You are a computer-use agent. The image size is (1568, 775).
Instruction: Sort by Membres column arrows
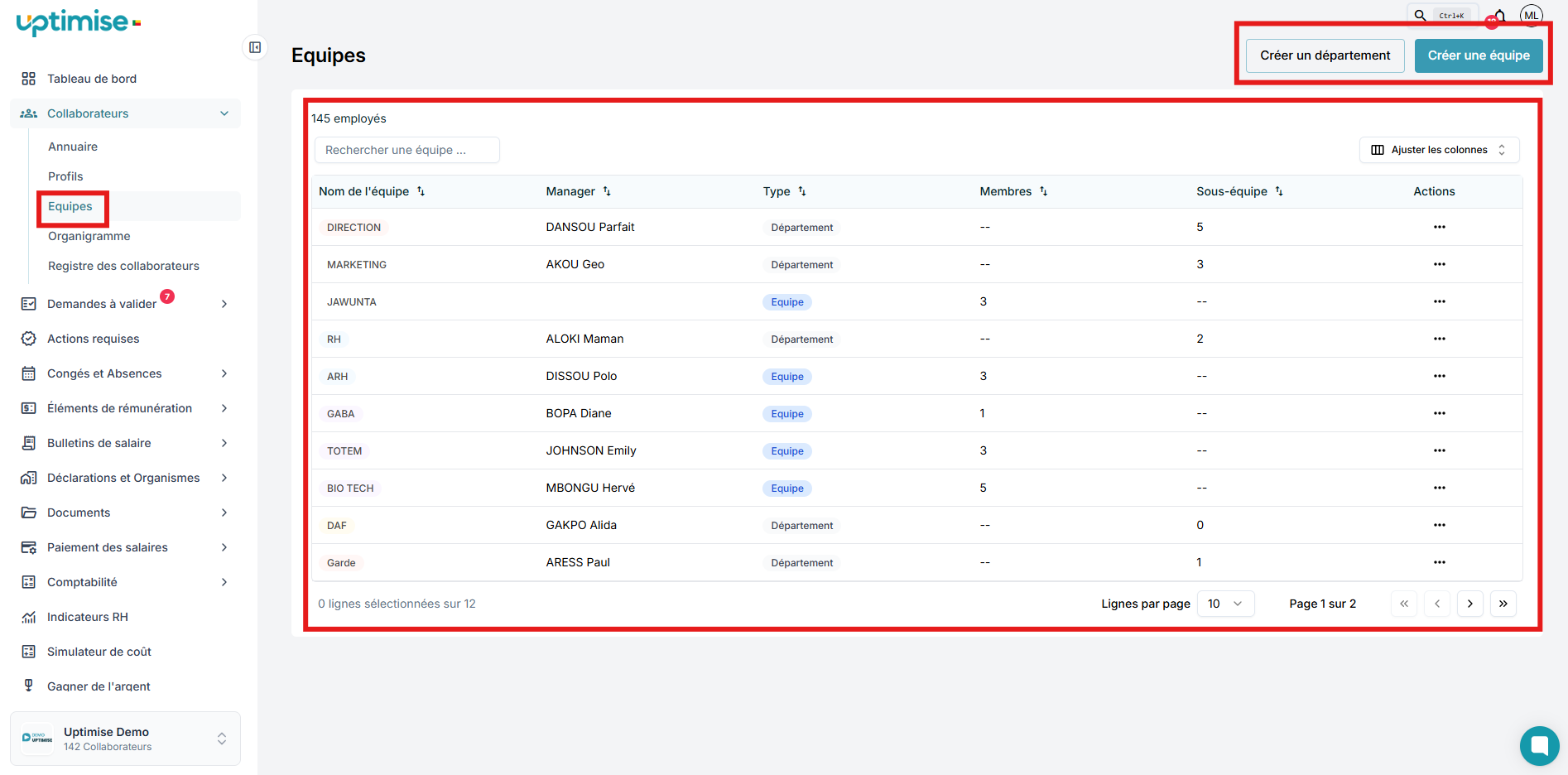[x=1044, y=191]
